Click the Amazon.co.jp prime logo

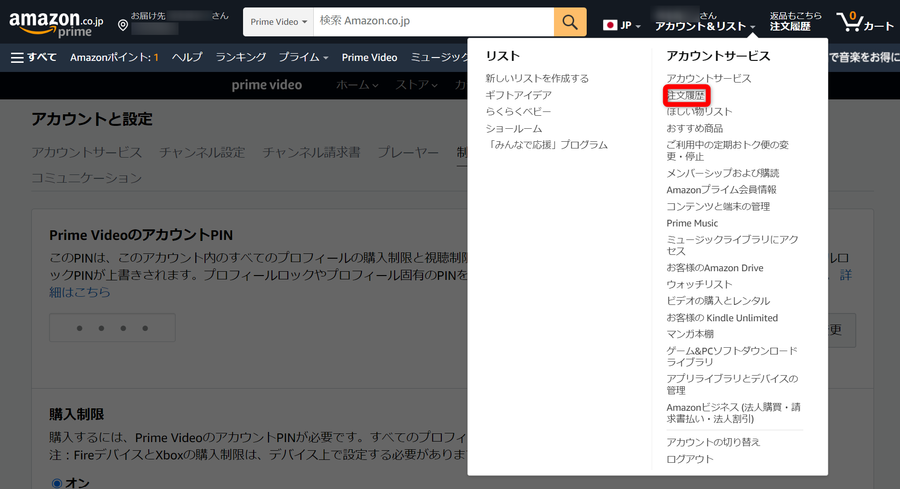pos(56,24)
